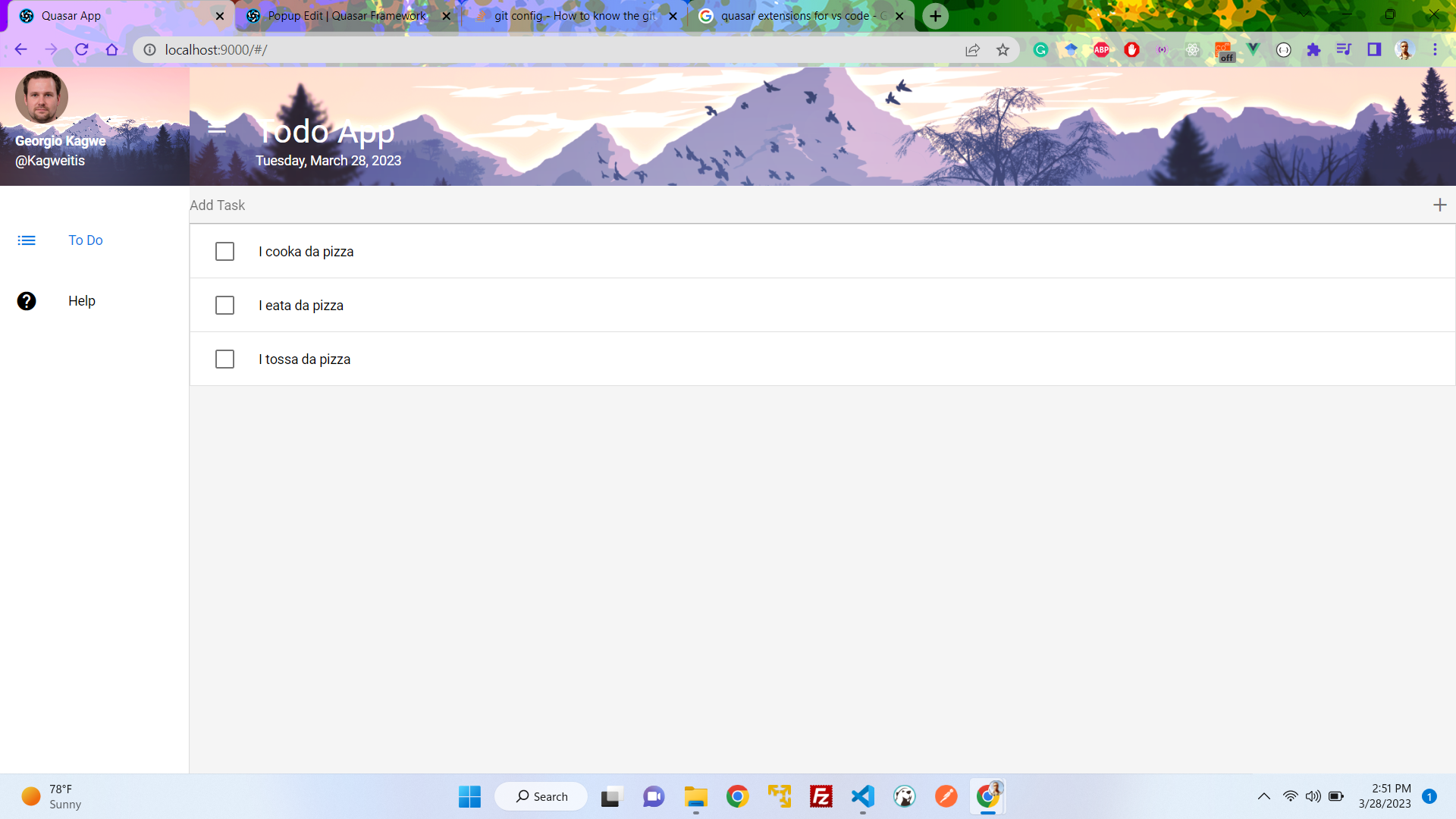Expand hidden icons in the system tray

1264,796
